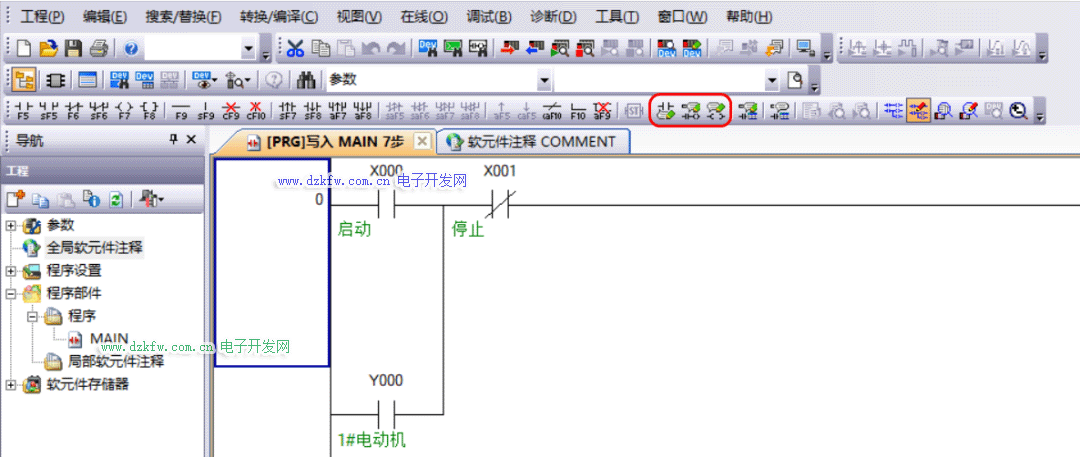Viewport: 1080px width, 457px height.
Task: Insert normally open contact (F5)
Action: (25, 111)
